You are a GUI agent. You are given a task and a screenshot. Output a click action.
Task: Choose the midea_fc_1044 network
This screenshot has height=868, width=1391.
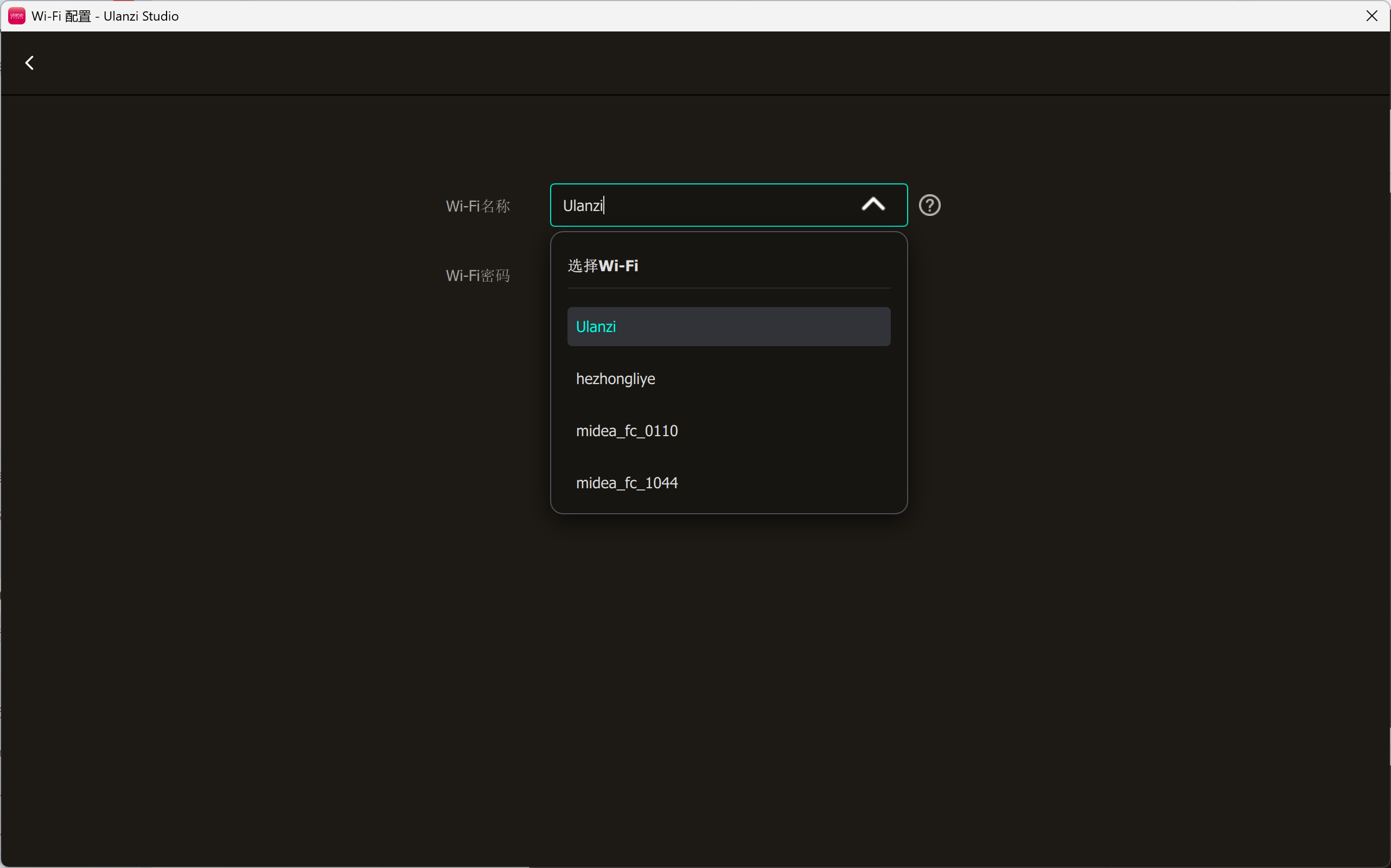(729, 483)
